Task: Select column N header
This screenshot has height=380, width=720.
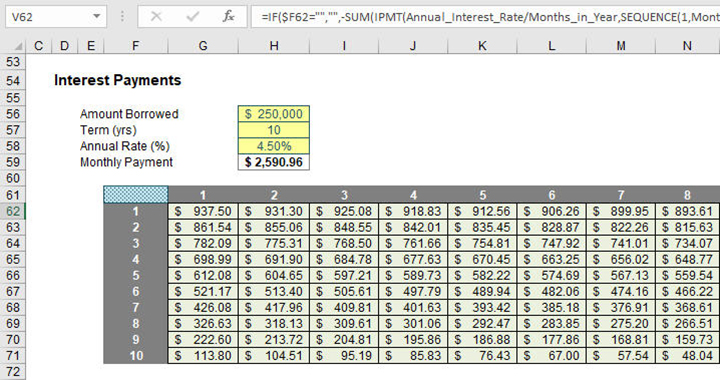Action: coord(687,46)
